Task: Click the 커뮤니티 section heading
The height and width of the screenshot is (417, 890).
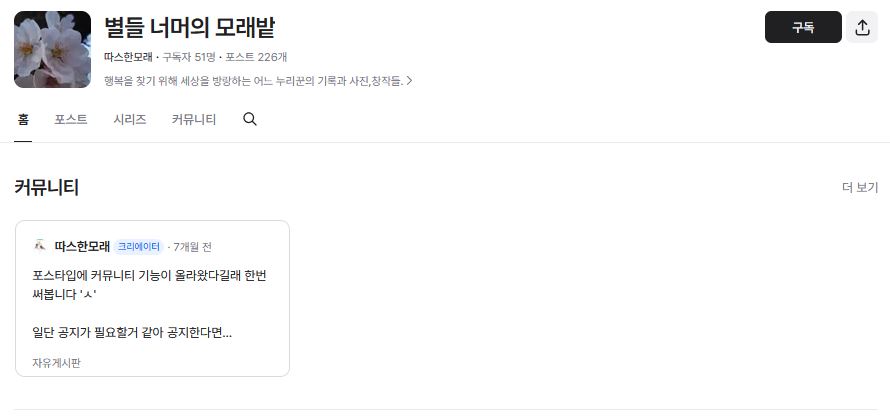Action: (x=47, y=187)
